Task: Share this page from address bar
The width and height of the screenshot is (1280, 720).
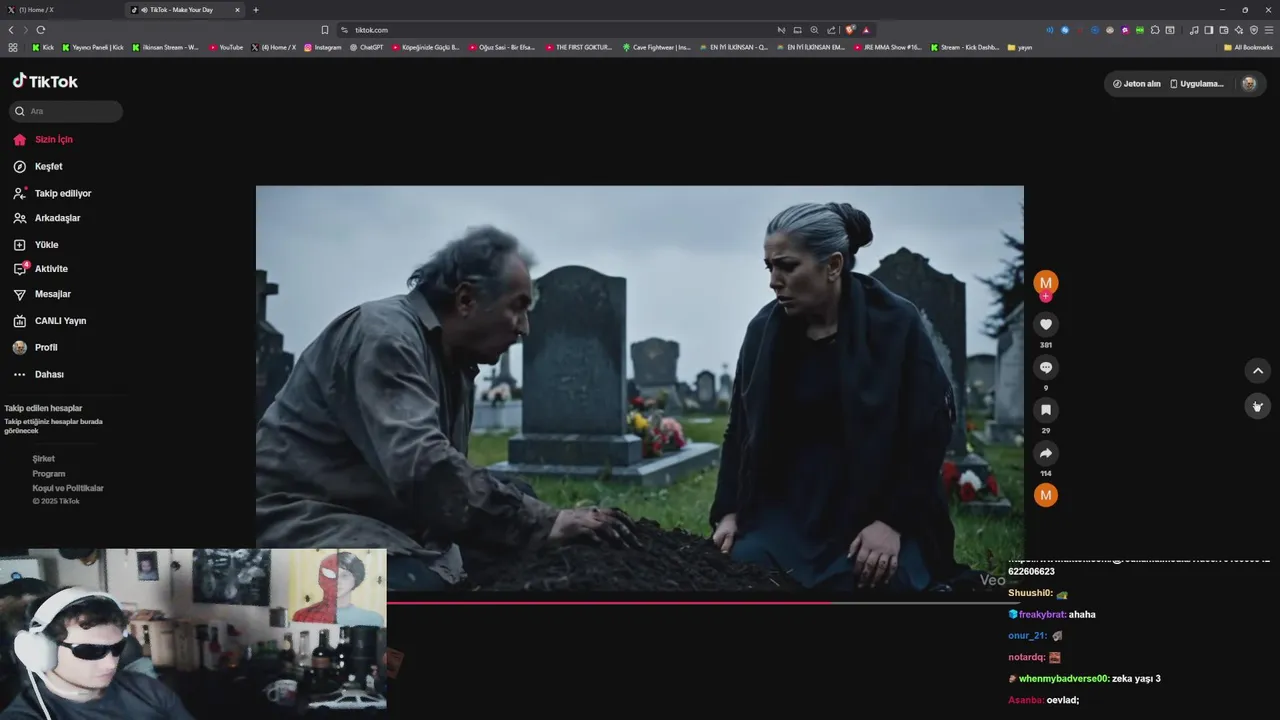Action: pyautogui.click(x=830, y=30)
